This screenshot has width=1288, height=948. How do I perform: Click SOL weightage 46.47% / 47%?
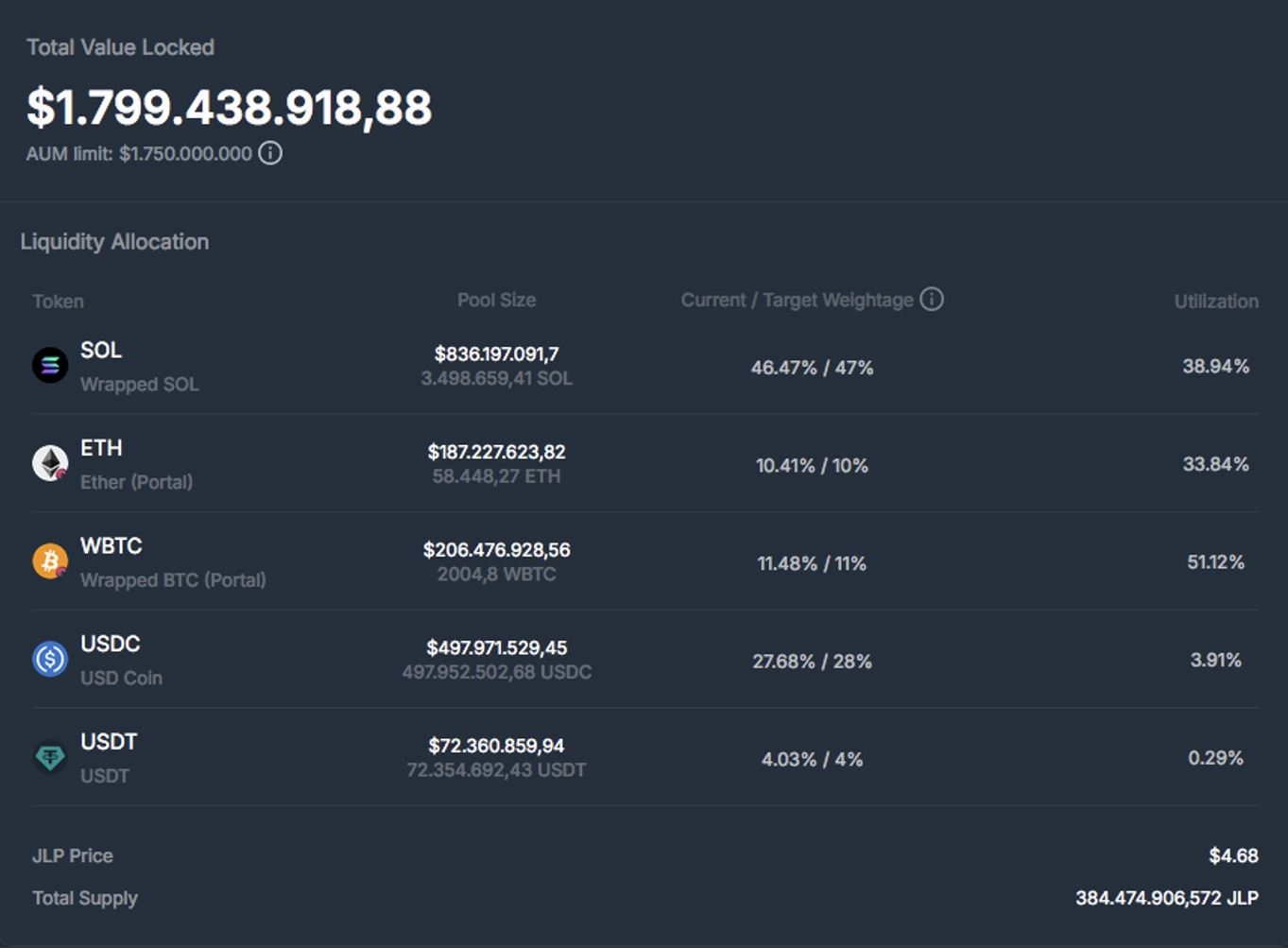click(x=812, y=368)
